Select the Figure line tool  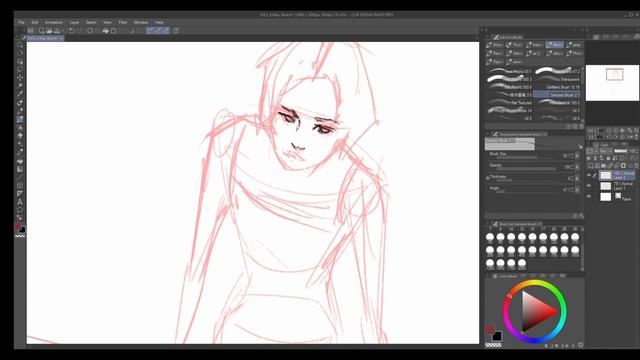pos(20,178)
